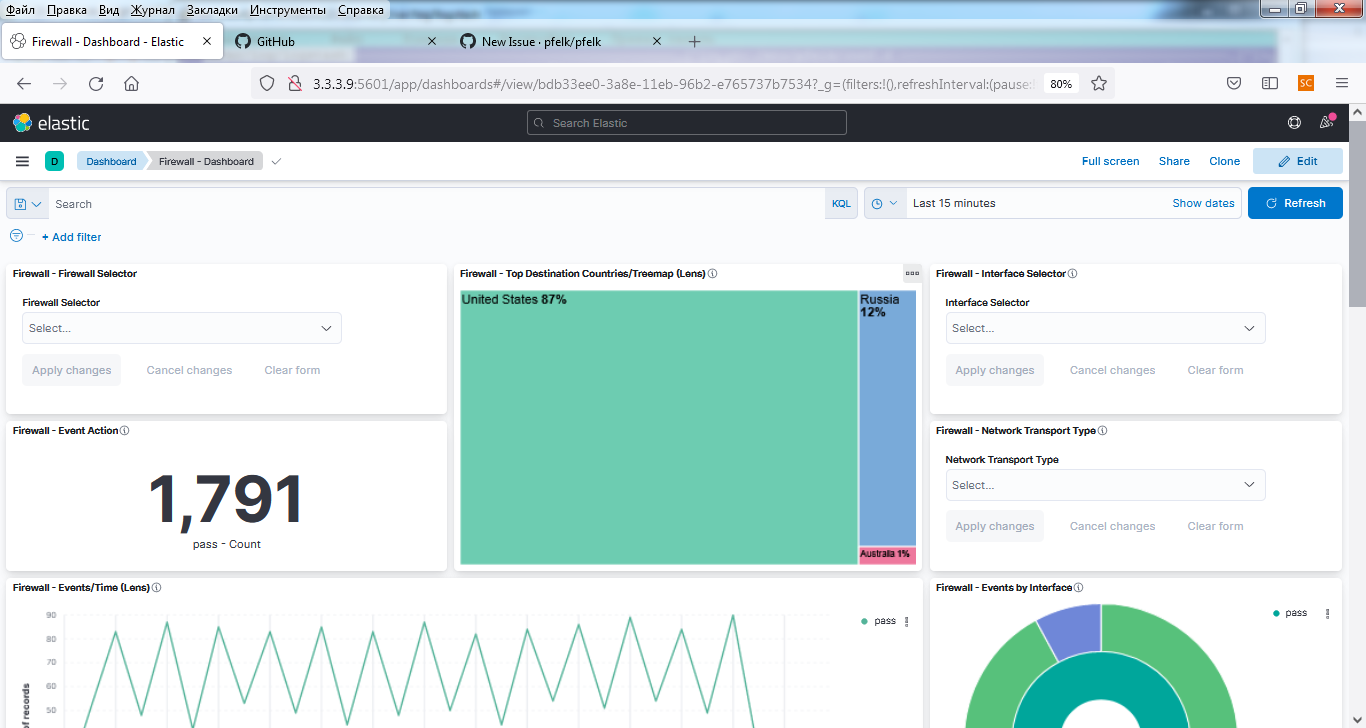The height and width of the screenshot is (728, 1366).
Task: Open the notifications bell in the header
Action: [1326, 122]
